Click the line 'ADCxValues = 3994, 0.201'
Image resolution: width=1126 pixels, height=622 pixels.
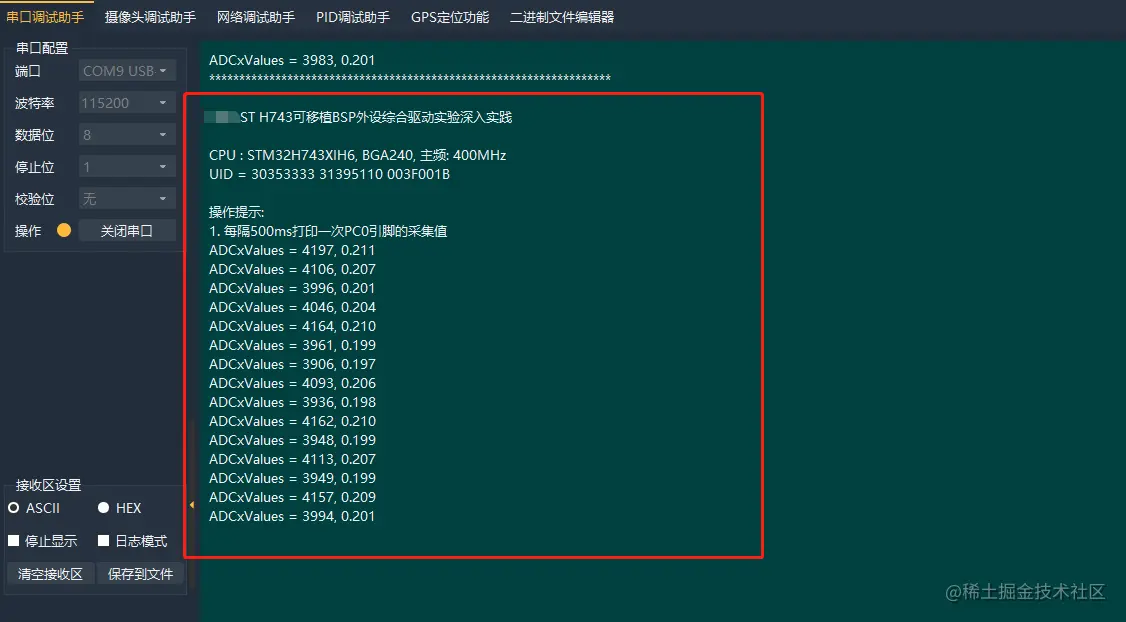pyautogui.click(x=292, y=516)
